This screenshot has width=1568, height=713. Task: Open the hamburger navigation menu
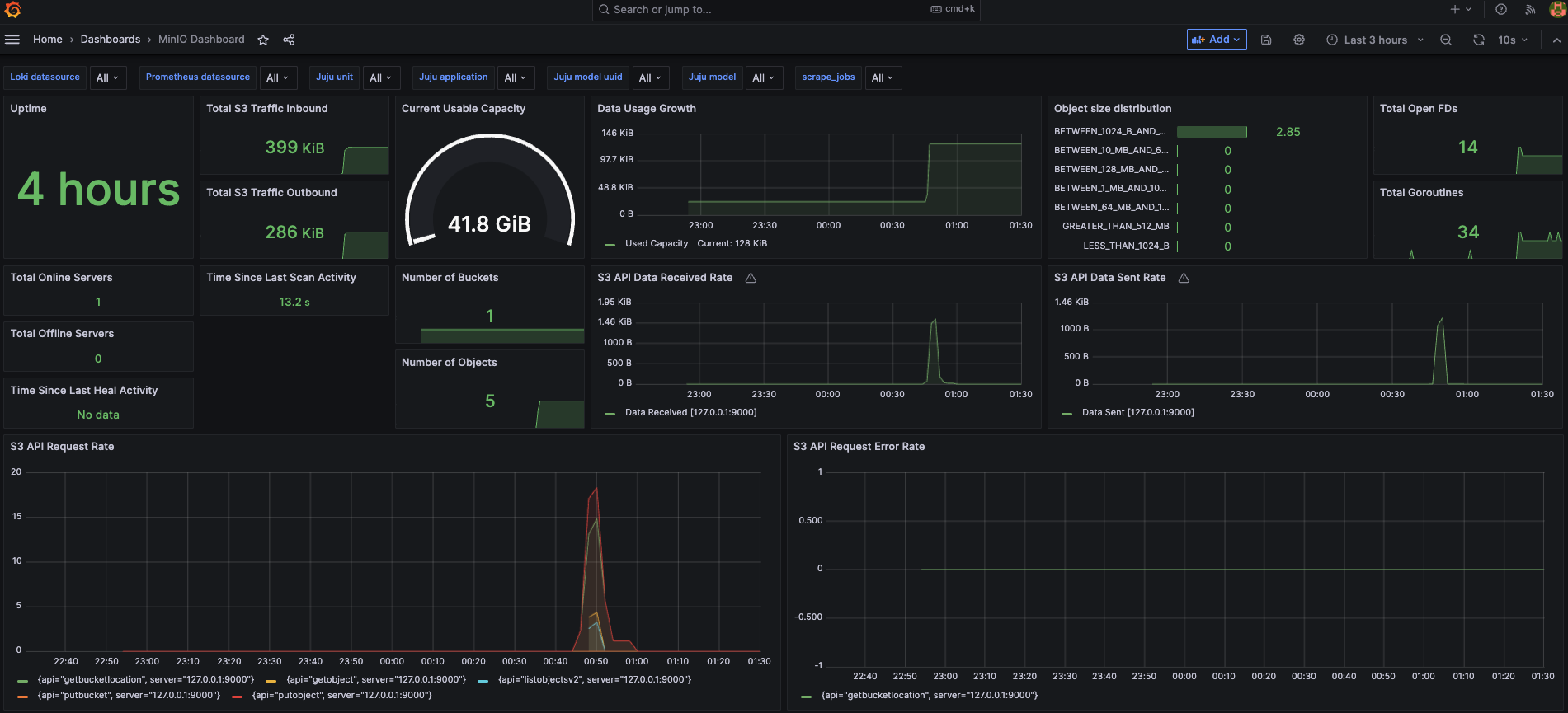coord(12,40)
